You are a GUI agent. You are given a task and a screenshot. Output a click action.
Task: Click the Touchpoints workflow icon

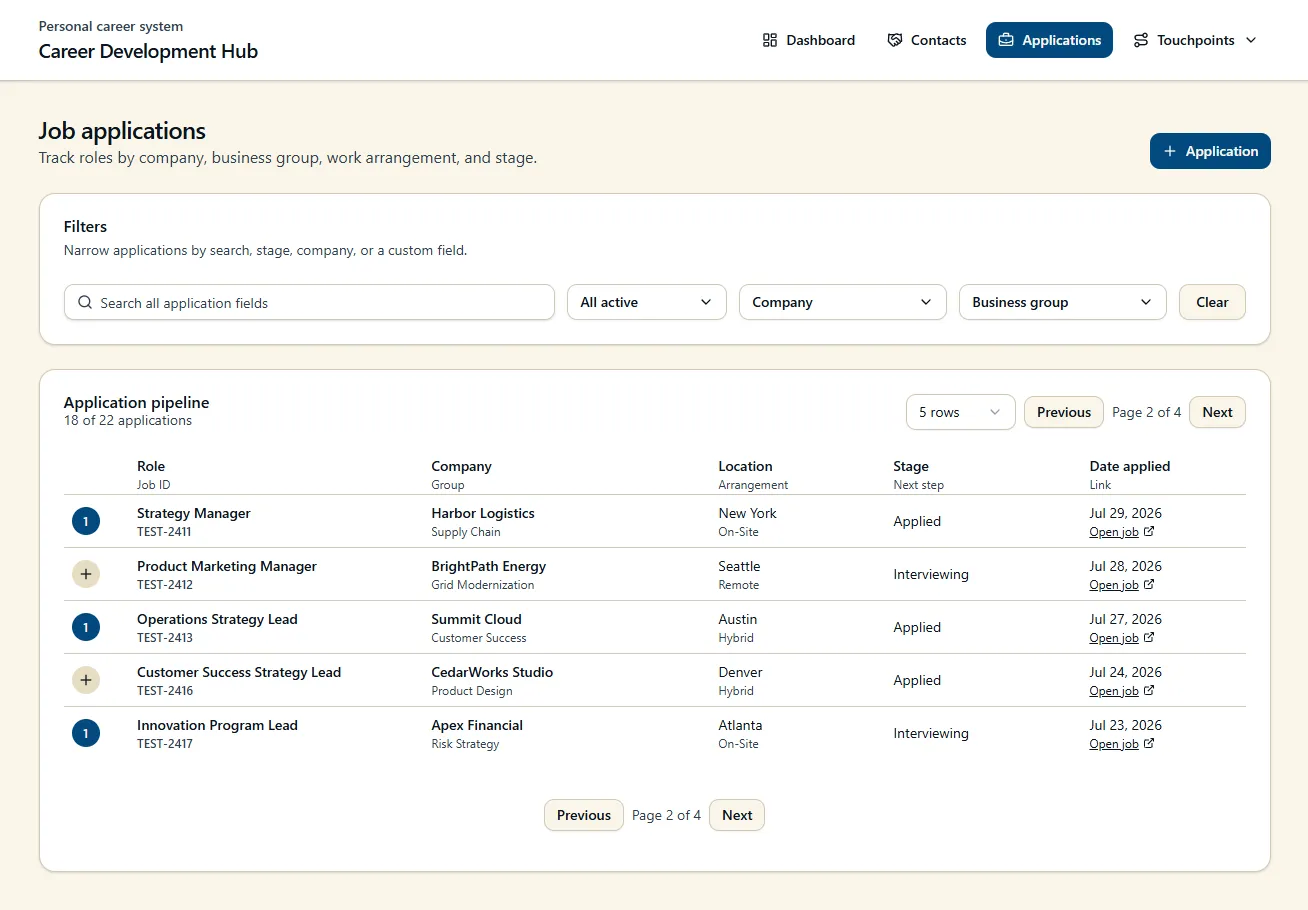(1141, 40)
